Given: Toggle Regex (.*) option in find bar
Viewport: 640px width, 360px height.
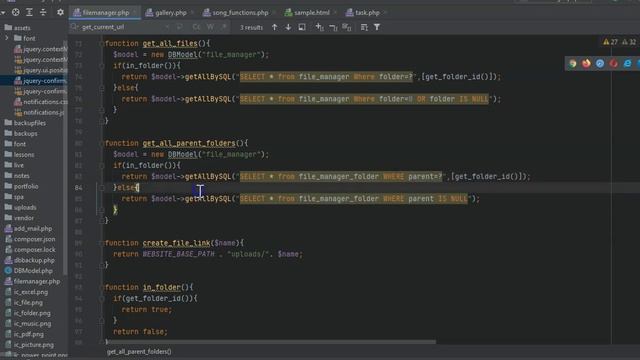Looking at the screenshot, I should (x=224, y=27).
